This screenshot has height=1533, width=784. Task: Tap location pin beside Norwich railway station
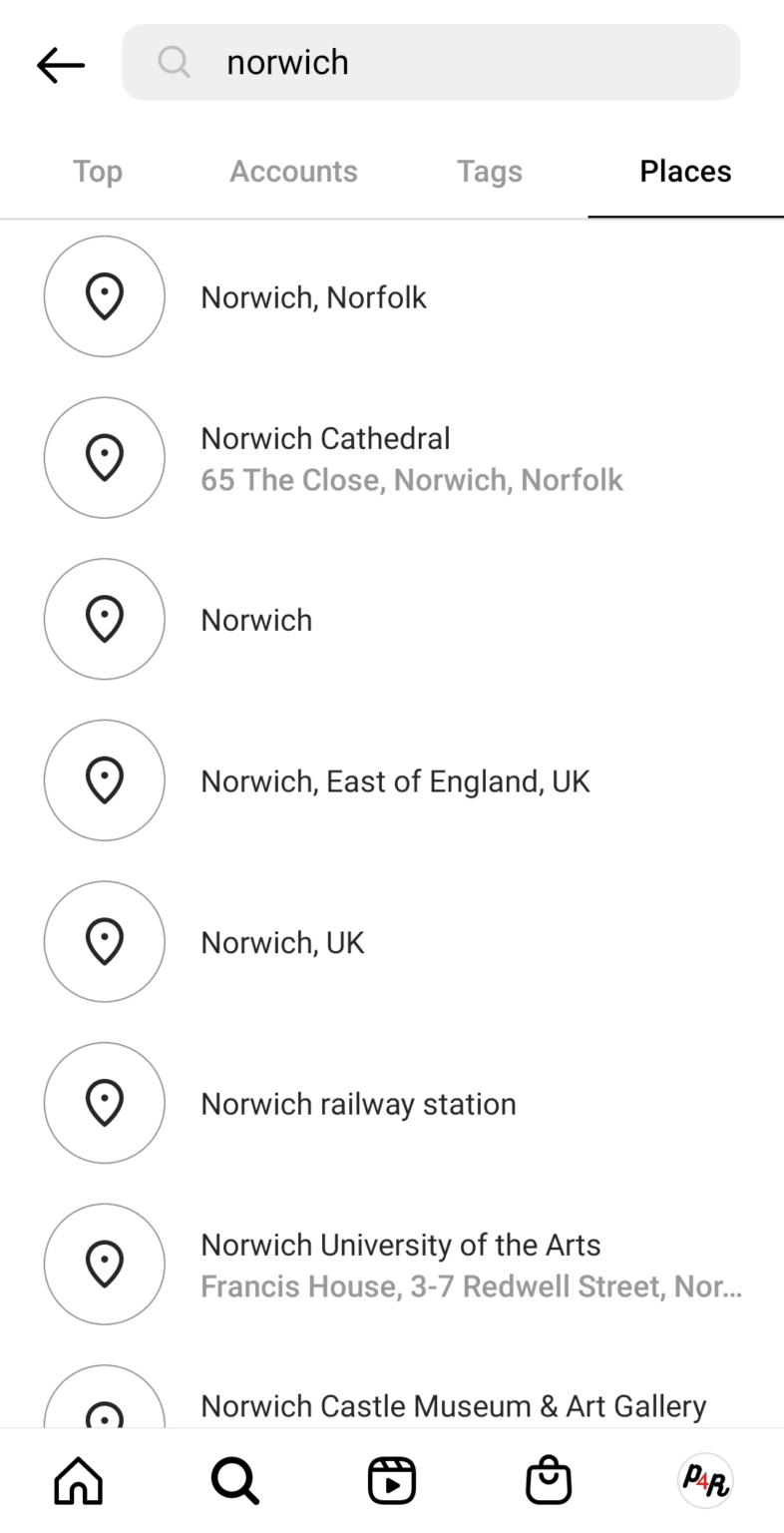[x=105, y=1103]
